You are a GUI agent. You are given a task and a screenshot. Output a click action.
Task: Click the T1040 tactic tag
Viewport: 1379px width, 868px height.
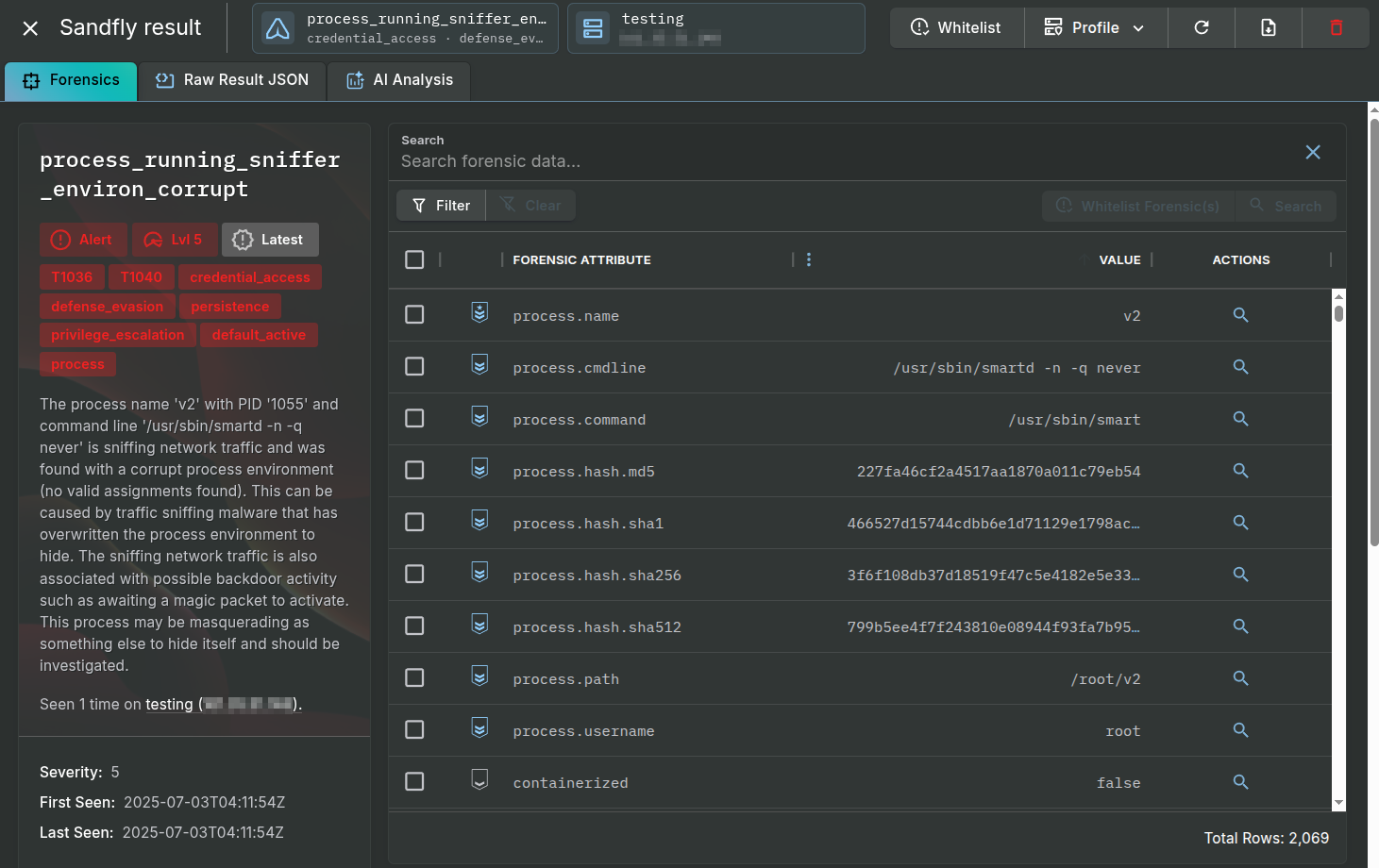[x=142, y=277]
